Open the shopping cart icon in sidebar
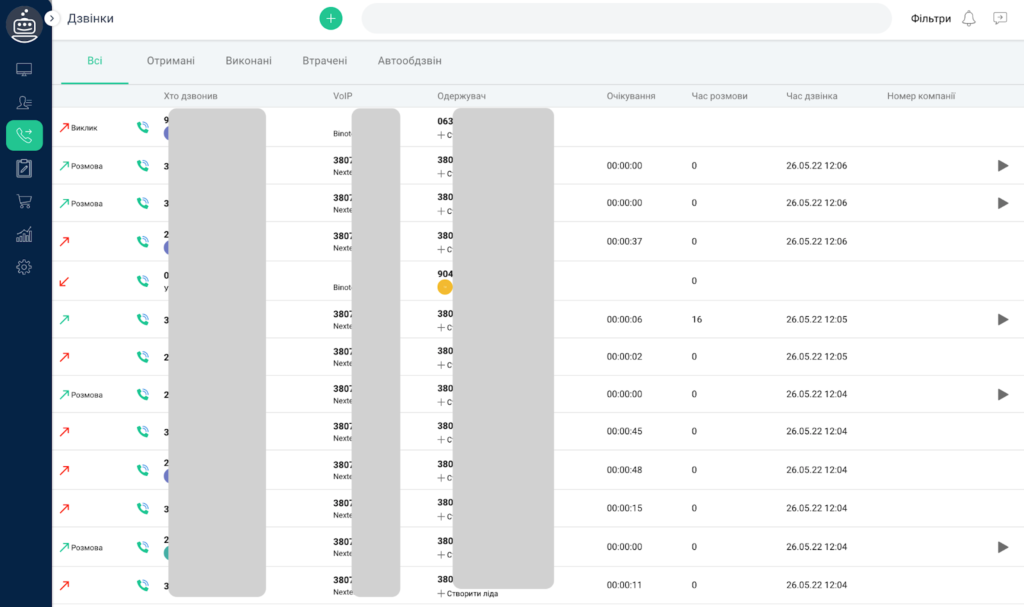Screen dimensions: 1024x607 [24, 202]
